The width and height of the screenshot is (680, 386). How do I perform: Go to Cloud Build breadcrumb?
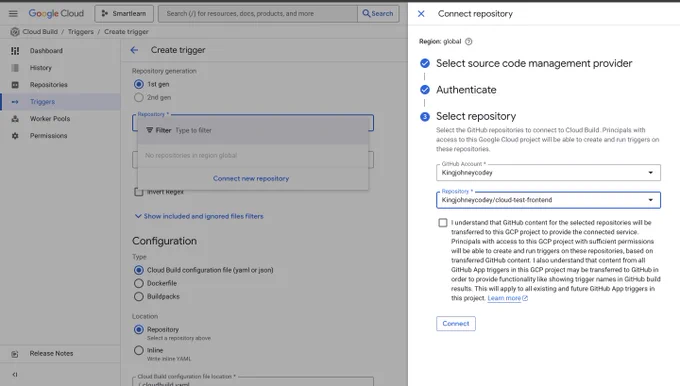coord(40,32)
